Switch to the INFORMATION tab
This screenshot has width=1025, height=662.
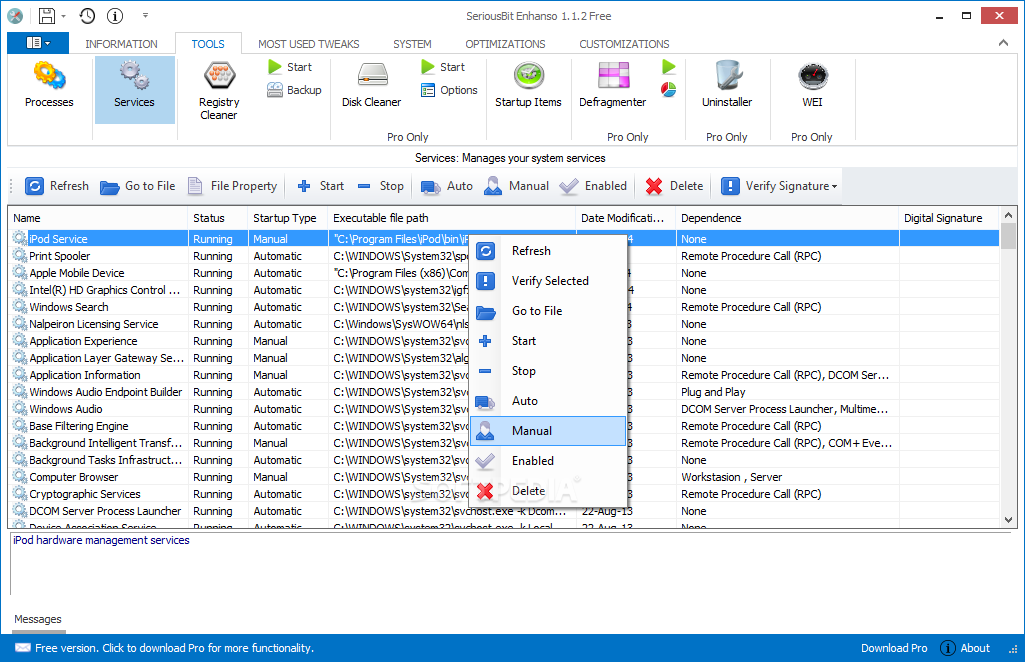(121, 44)
